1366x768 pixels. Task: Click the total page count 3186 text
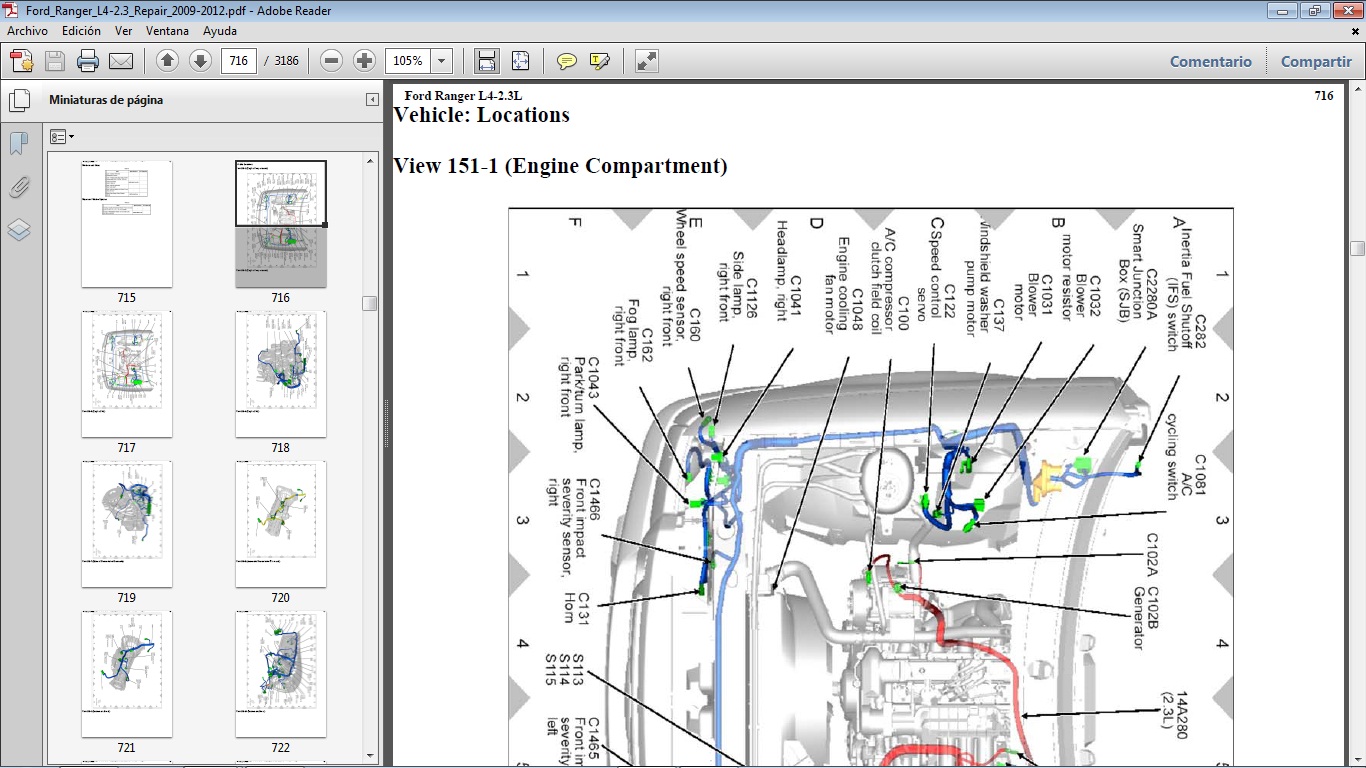[x=287, y=61]
